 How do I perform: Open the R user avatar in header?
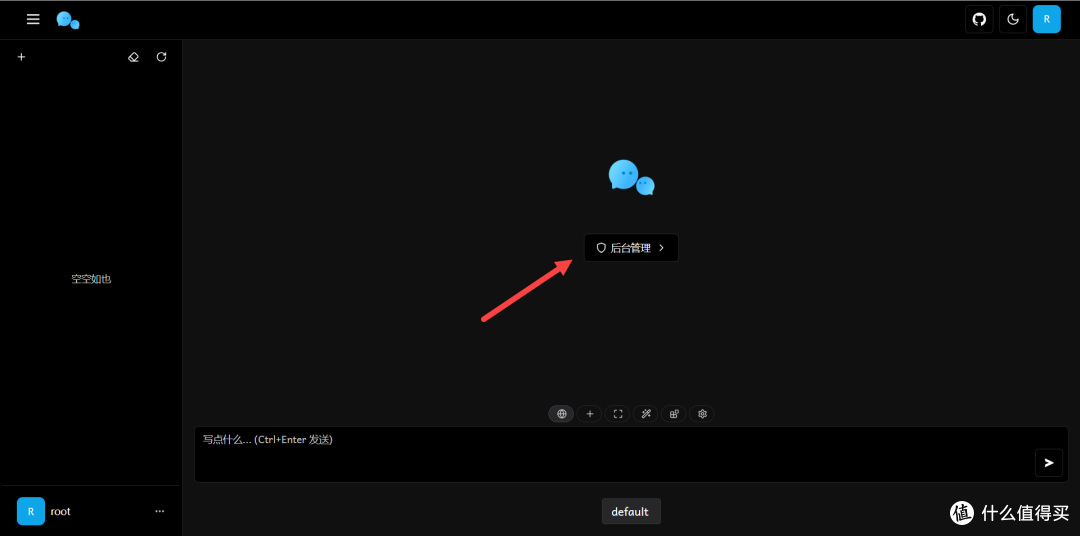pos(1046,19)
